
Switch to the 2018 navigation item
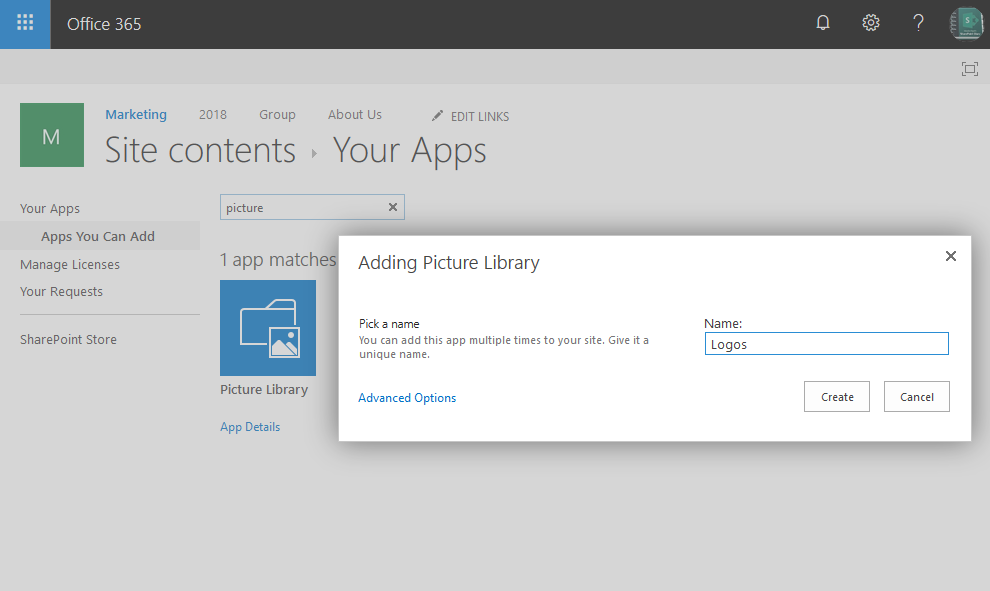pos(212,114)
